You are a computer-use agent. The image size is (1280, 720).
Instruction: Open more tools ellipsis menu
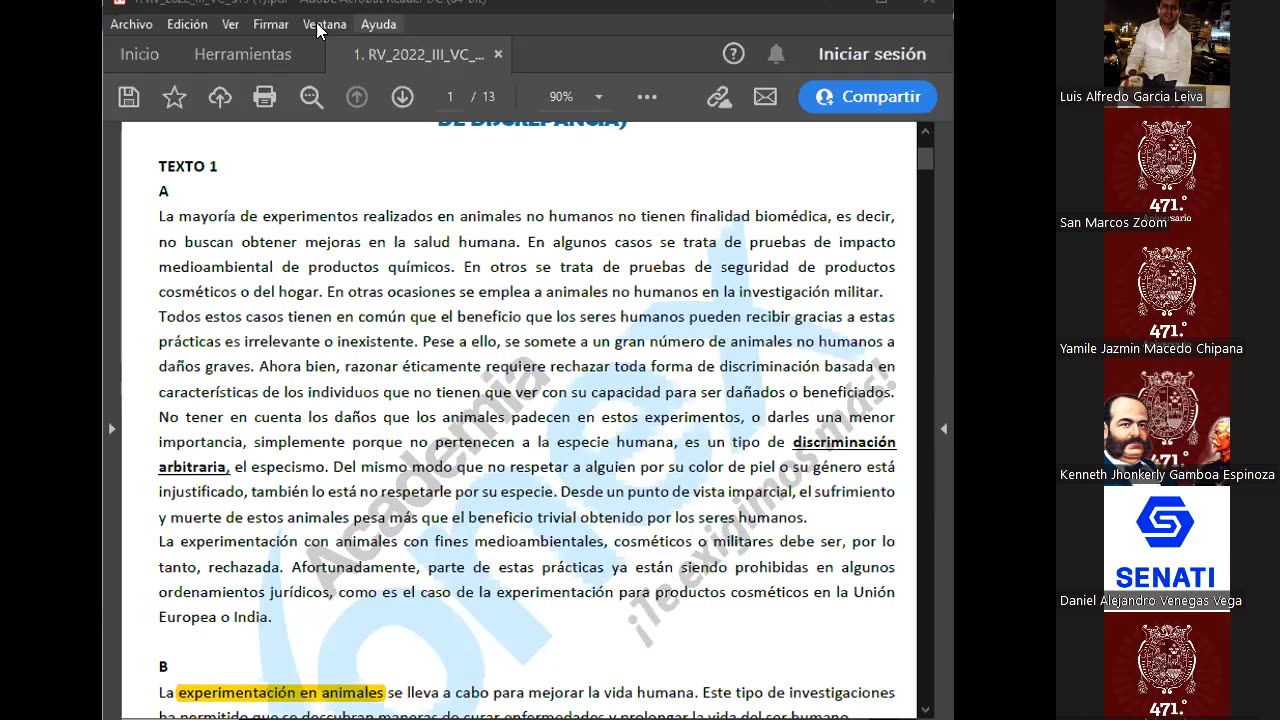[647, 97]
